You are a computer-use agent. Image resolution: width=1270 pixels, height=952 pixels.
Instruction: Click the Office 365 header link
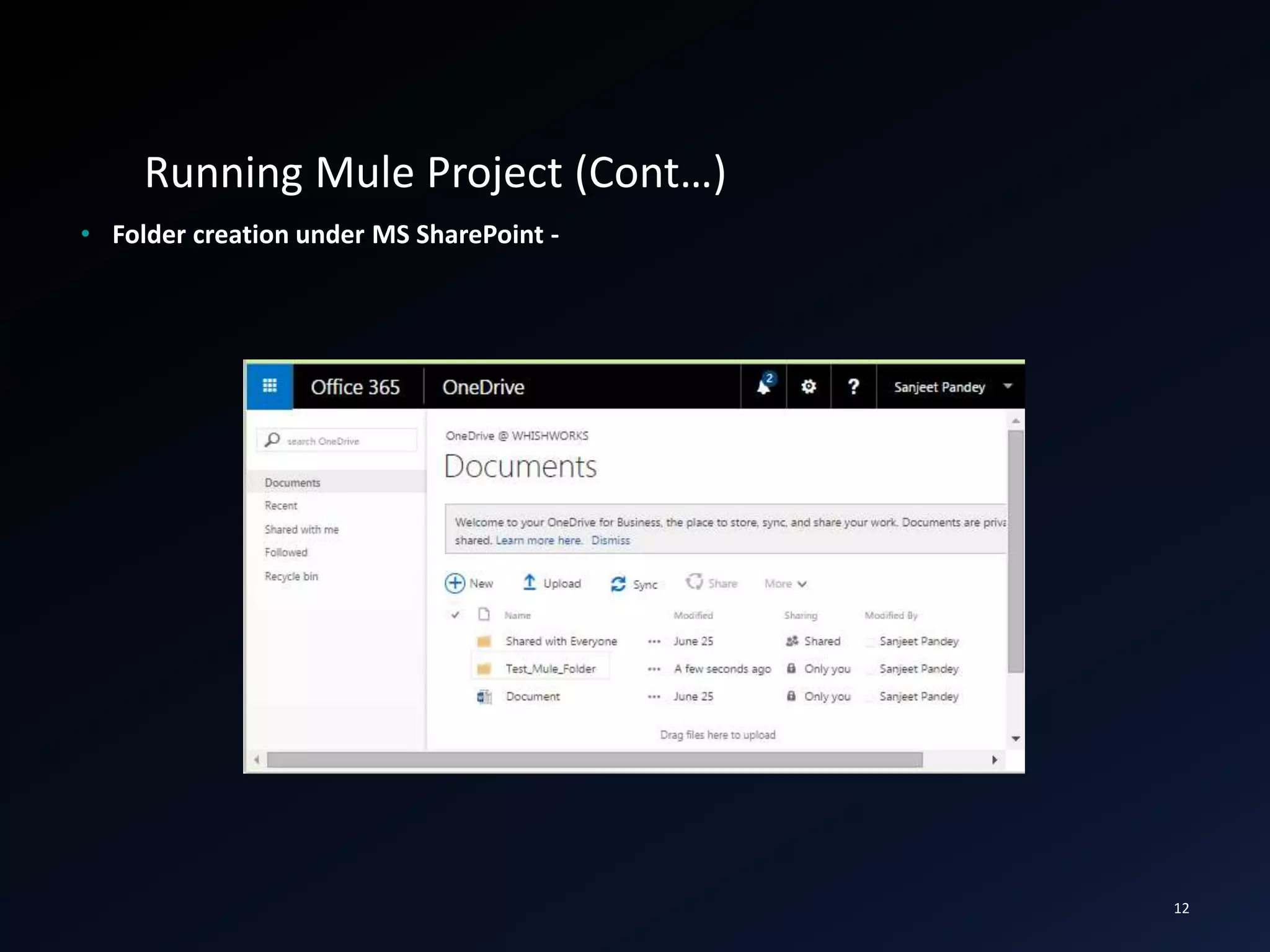pyautogui.click(x=355, y=387)
